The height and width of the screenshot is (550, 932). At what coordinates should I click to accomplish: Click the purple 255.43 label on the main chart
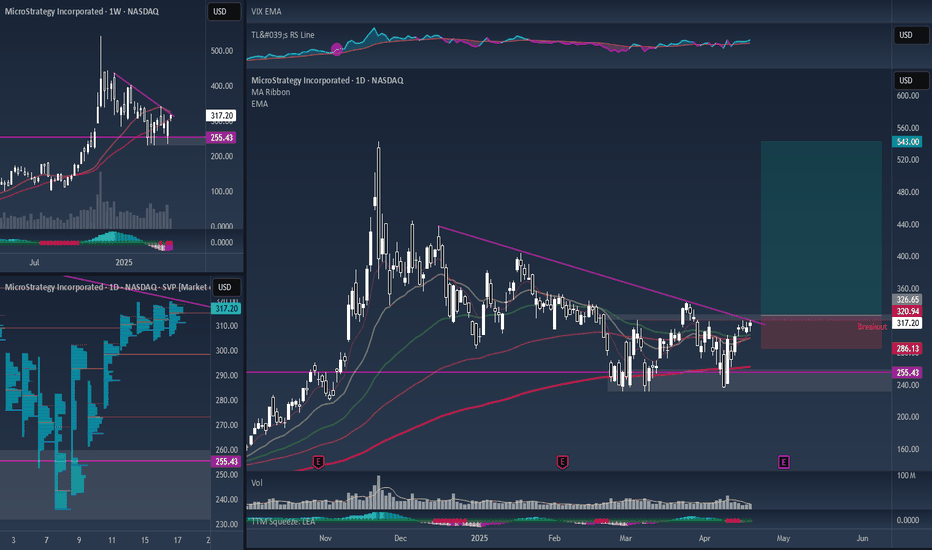tap(907, 373)
